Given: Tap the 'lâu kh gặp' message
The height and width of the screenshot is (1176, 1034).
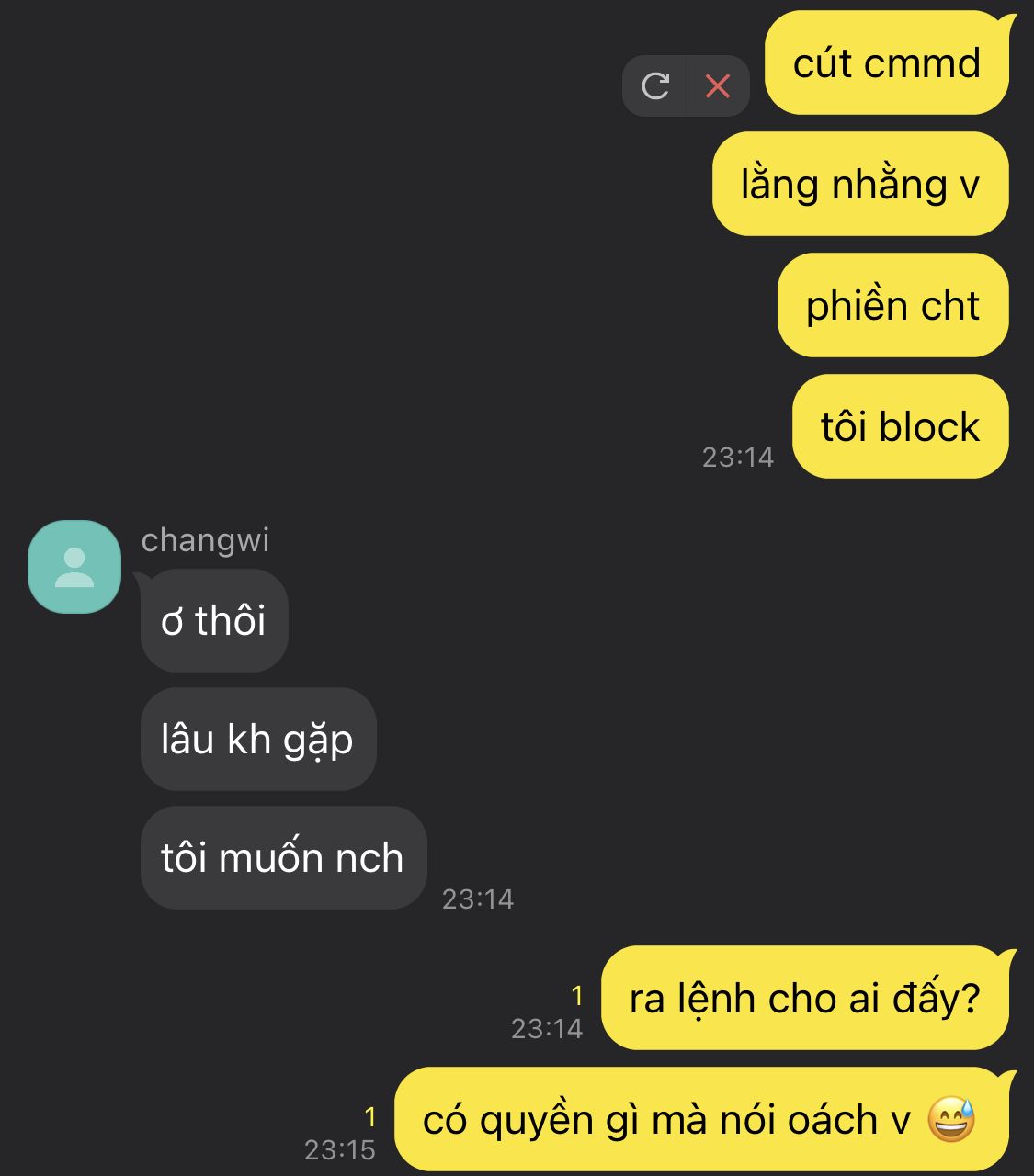Looking at the screenshot, I should coord(258,739).
